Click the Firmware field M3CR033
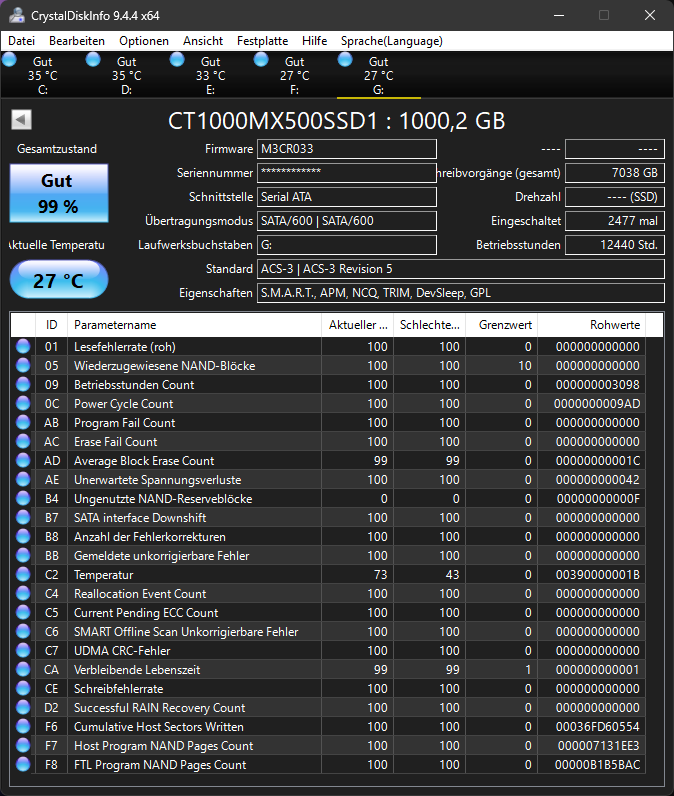 (347, 149)
